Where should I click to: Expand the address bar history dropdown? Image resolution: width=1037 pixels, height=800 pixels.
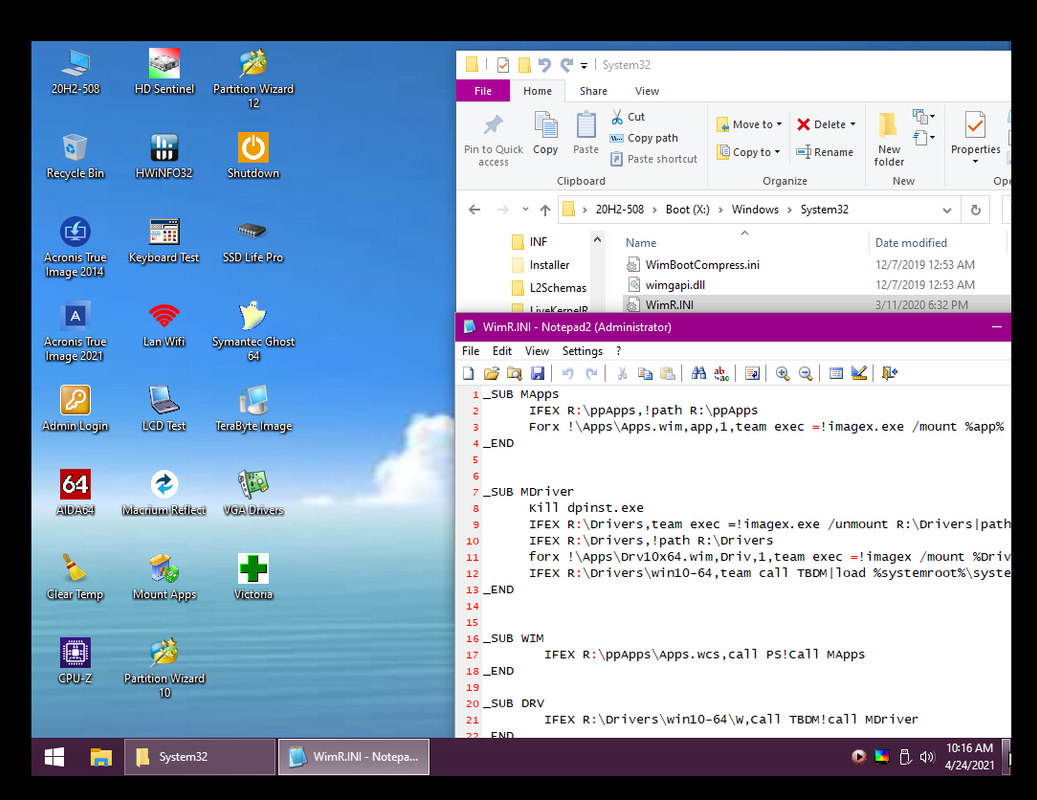coord(947,210)
